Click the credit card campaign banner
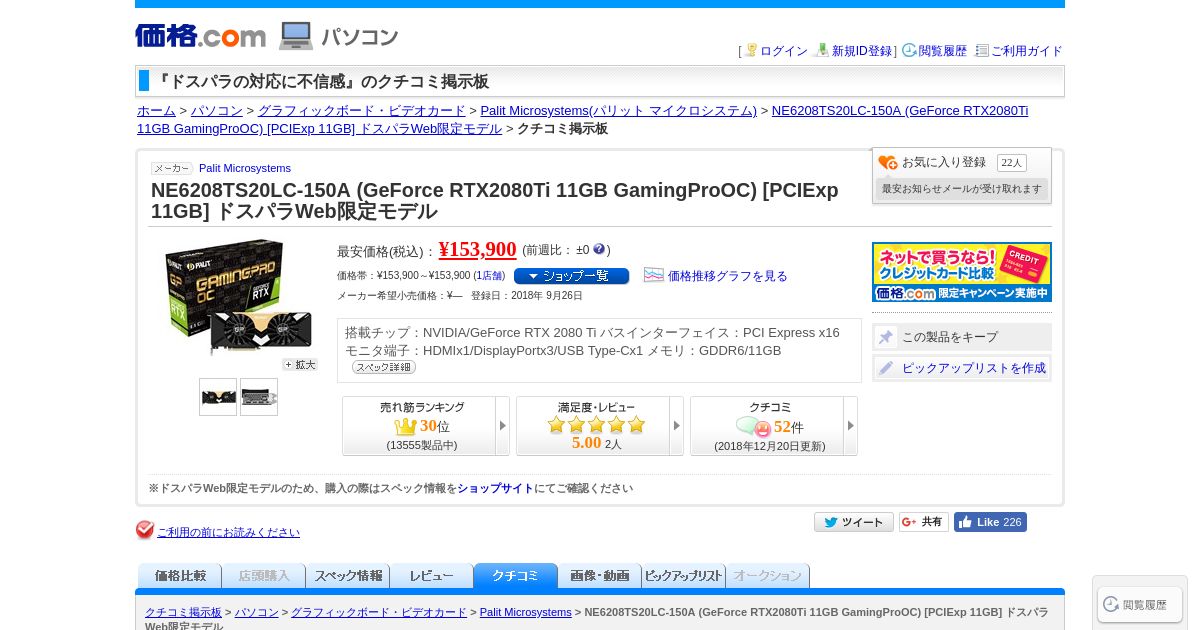This screenshot has height=630, width=1200. tap(962, 272)
